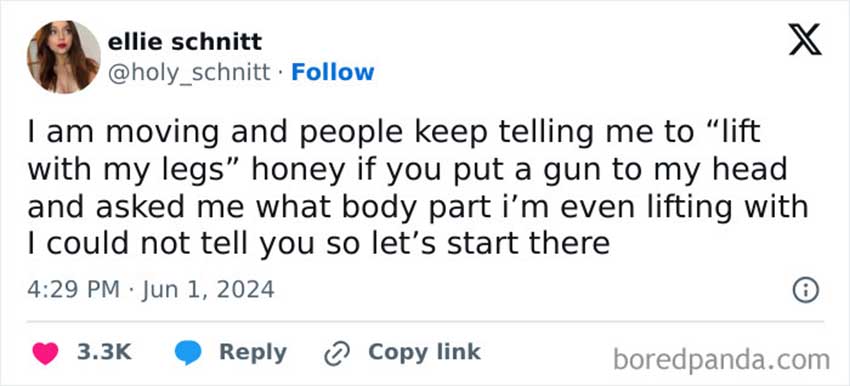Click the circled info icon beside timestamp
850x386 pixels.
[806, 291]
